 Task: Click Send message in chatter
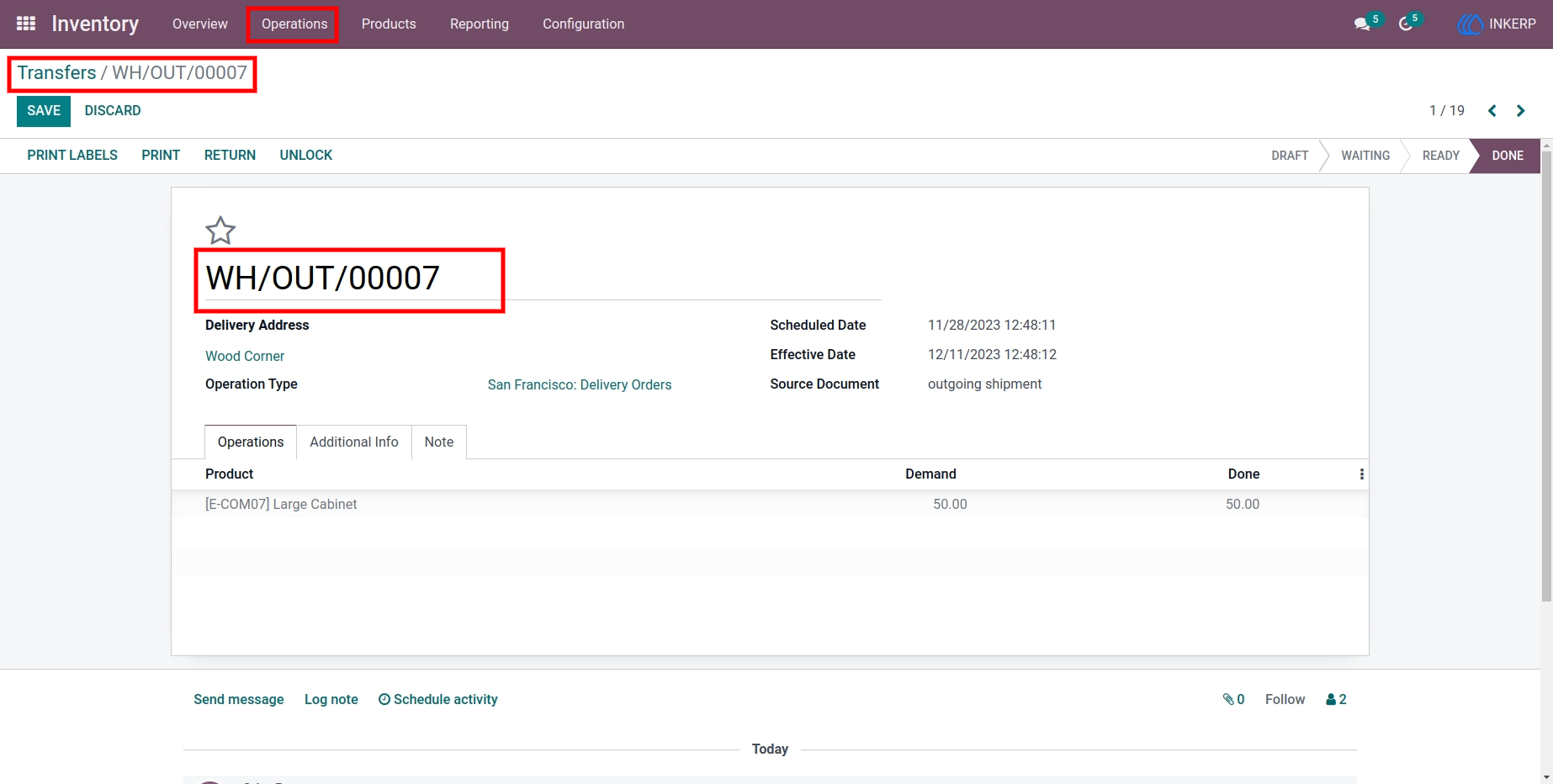coord(239,699)
